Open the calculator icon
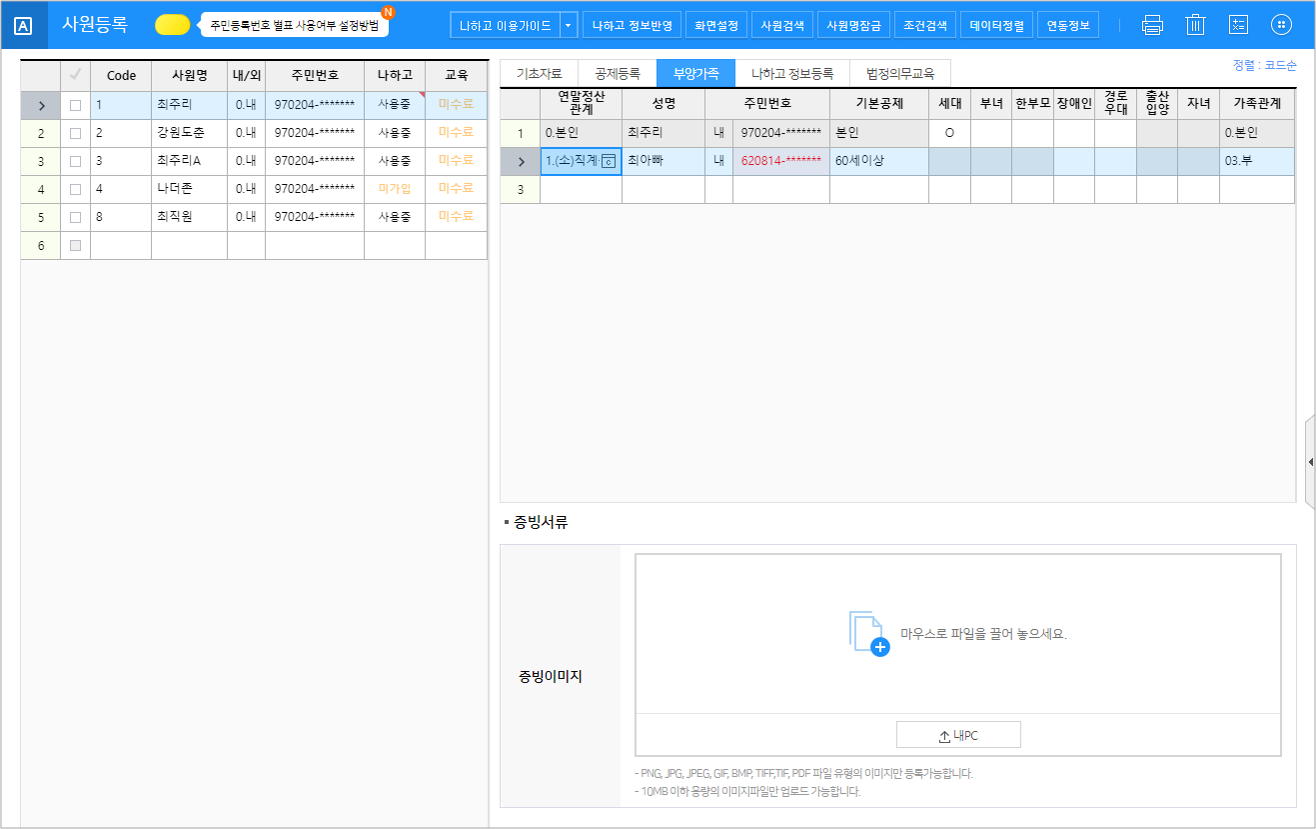The image size is (1316, 829). (x=1238, y=25)
